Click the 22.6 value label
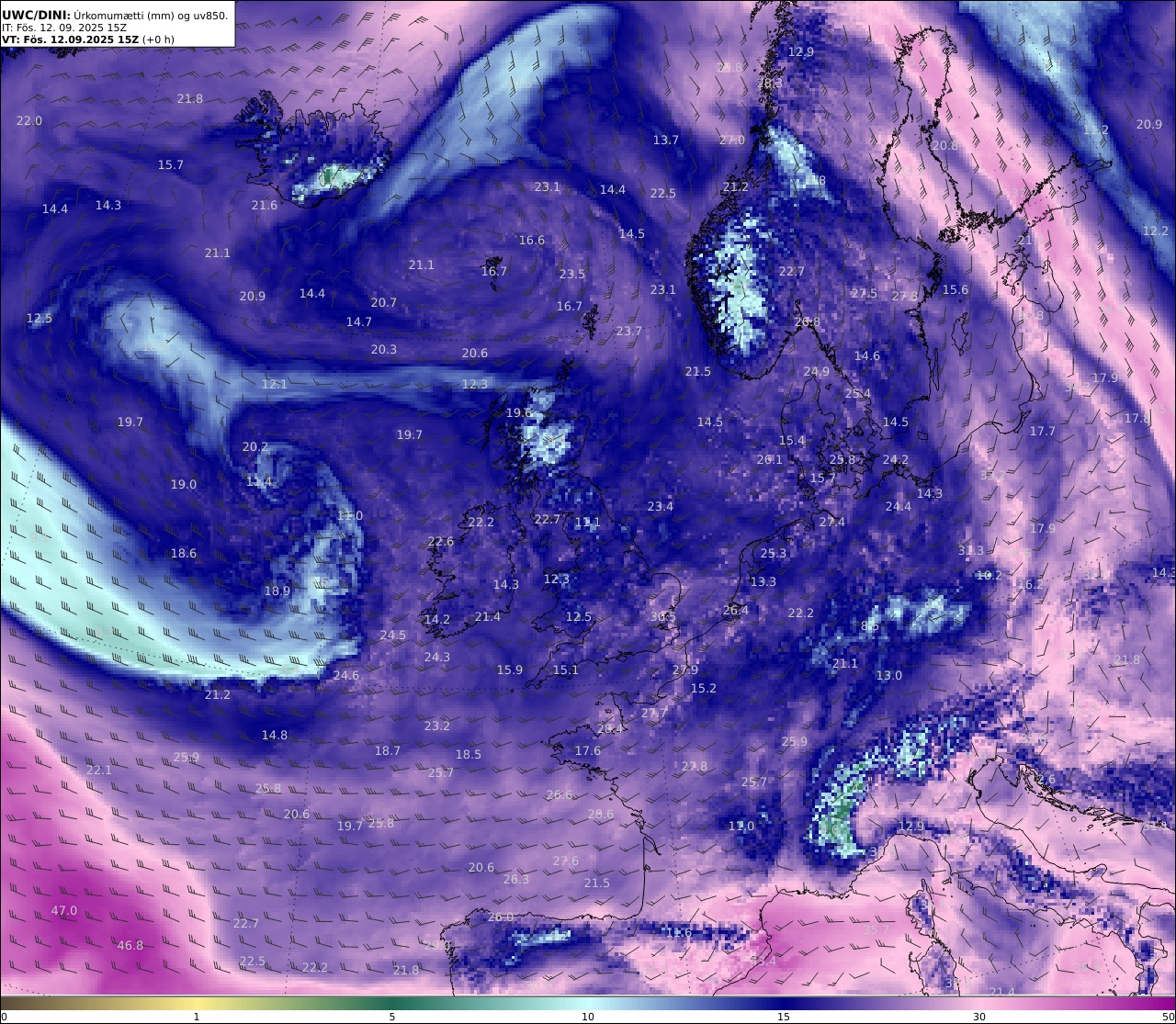Image resolution: width=1176 pixels, height=1024 pixels. pos(441,542)
